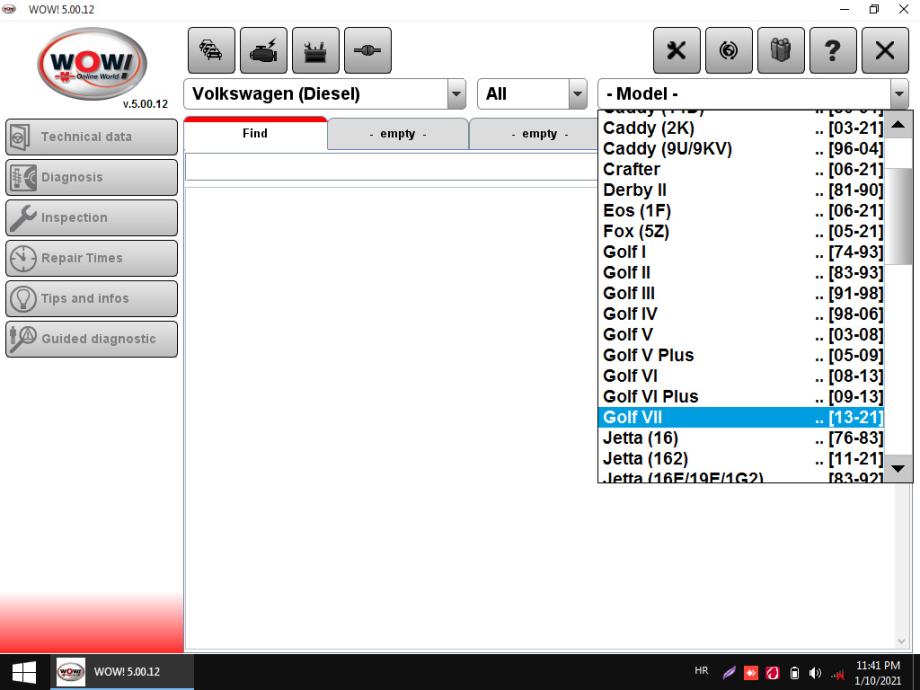This screenshot has width=920, height=690.
Task: Click the network status tray icon
Action: (840, 674)
